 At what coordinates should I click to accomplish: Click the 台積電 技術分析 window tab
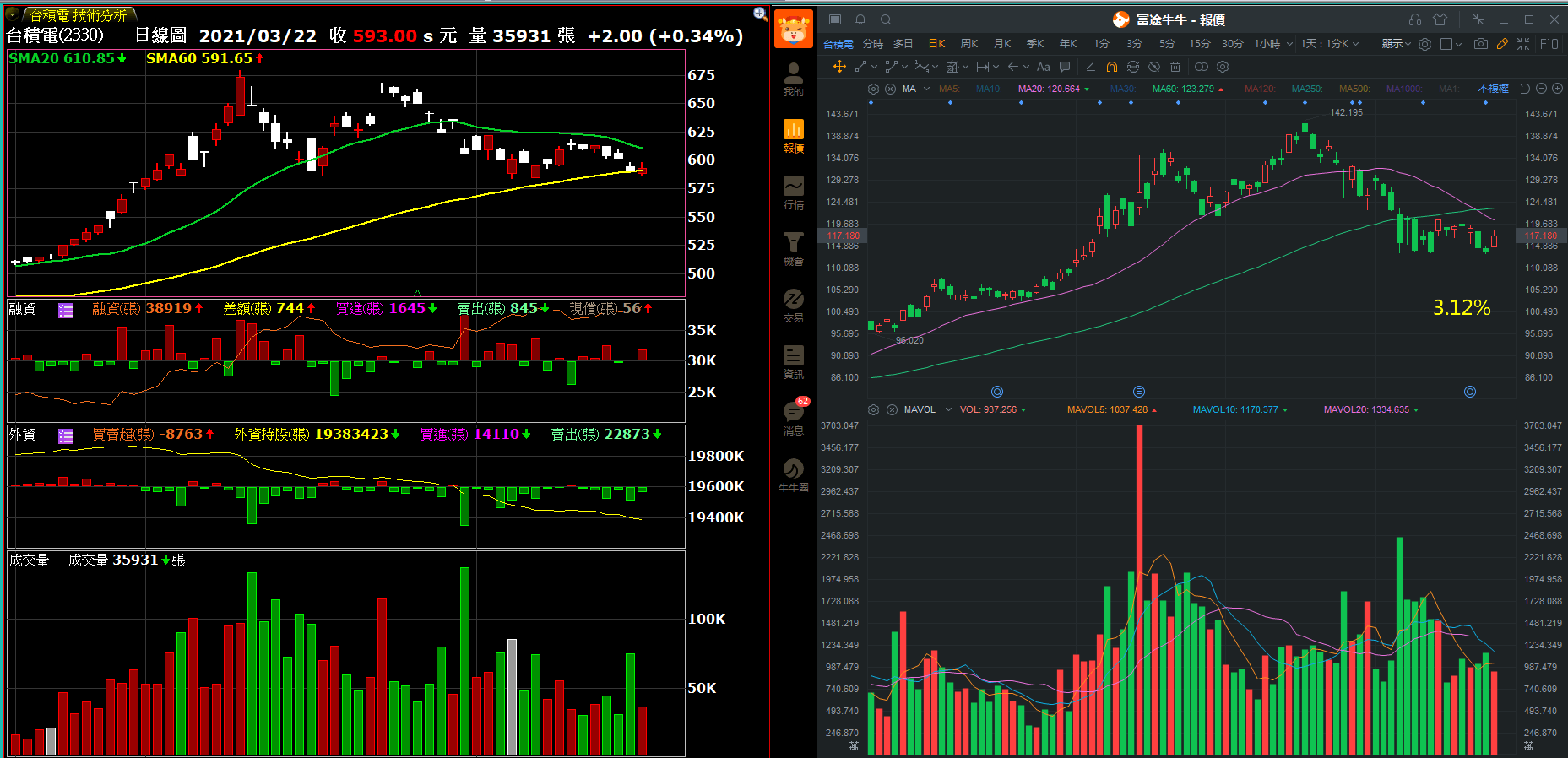(x=78, y=15)
